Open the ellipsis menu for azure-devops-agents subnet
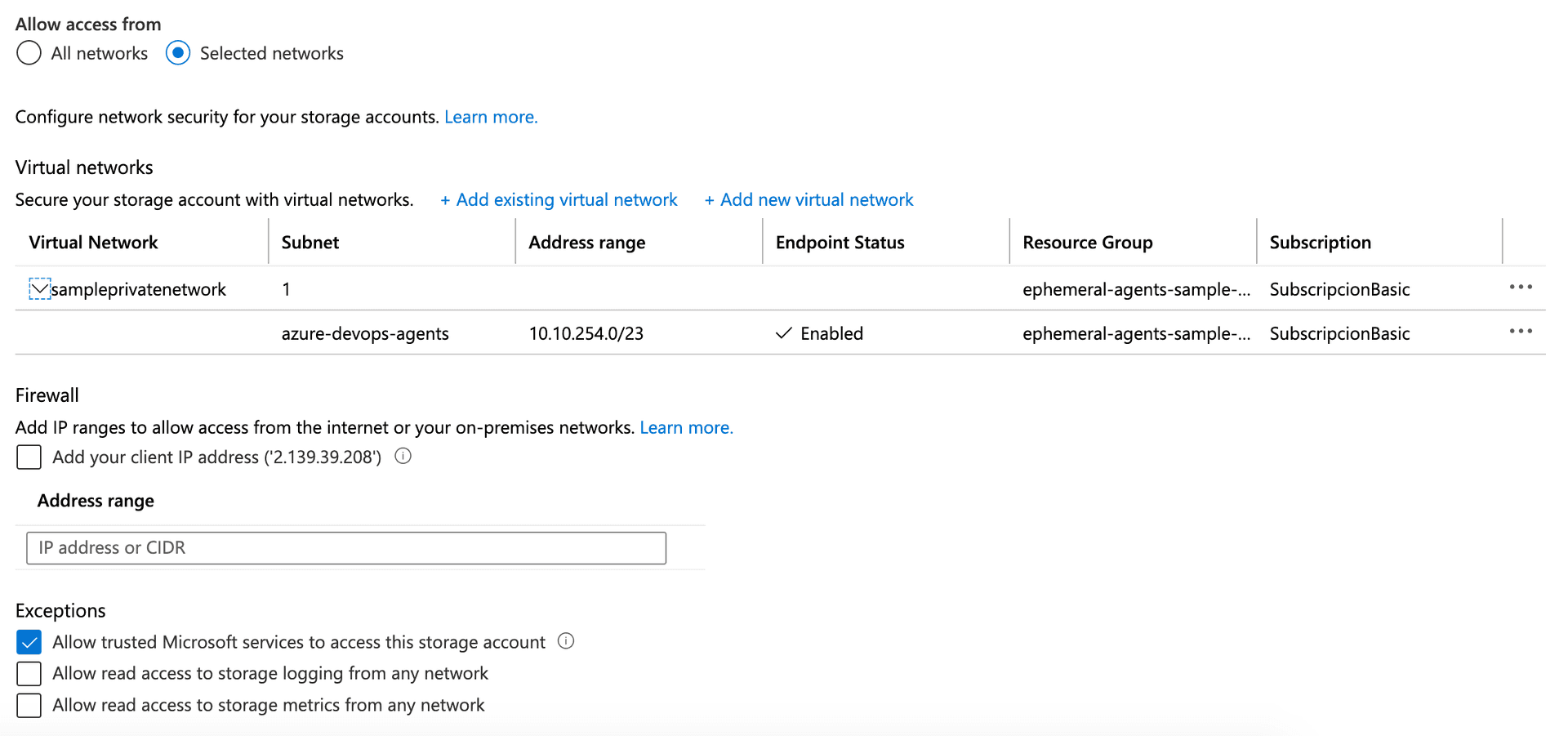The image size is (1568, 736). [1521, 331]
